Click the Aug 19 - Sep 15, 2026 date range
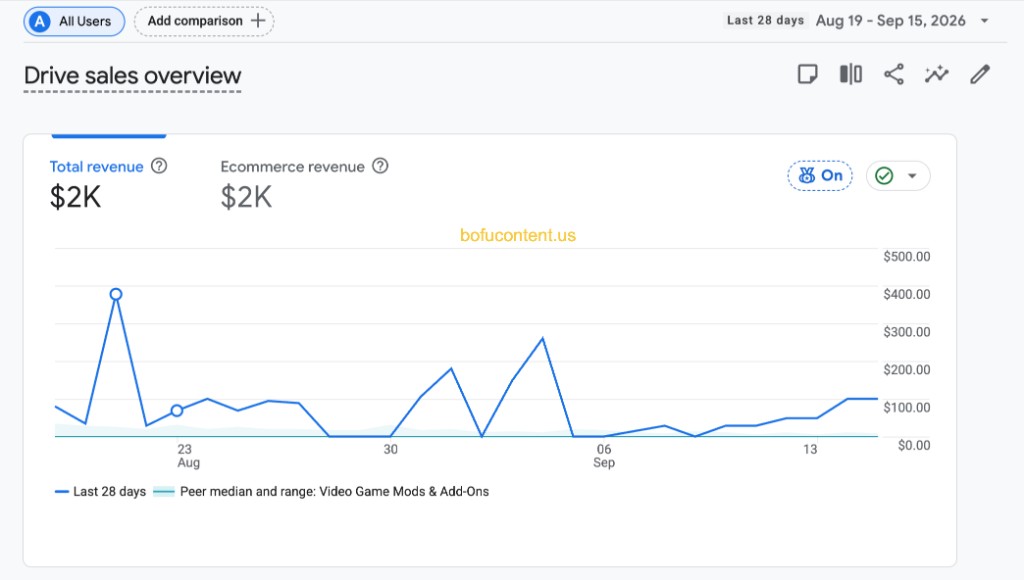Viewport: 1024px width, 580px height. click(x=890, y=21)
